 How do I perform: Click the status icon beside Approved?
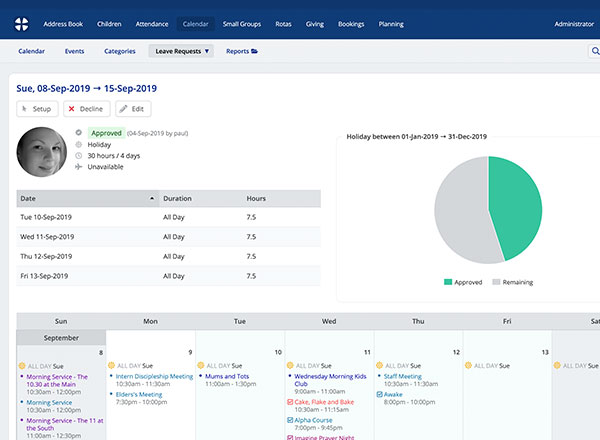coord(78,133)
